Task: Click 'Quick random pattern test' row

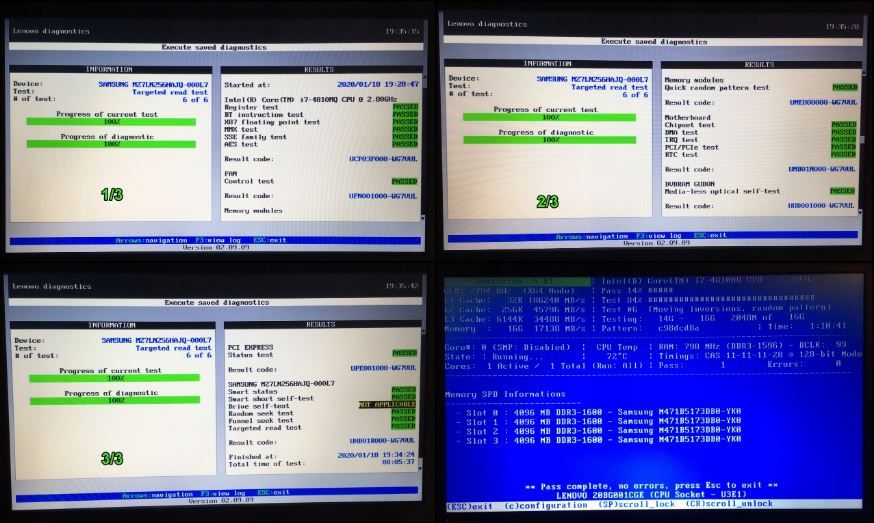Action: coord(761,88)
